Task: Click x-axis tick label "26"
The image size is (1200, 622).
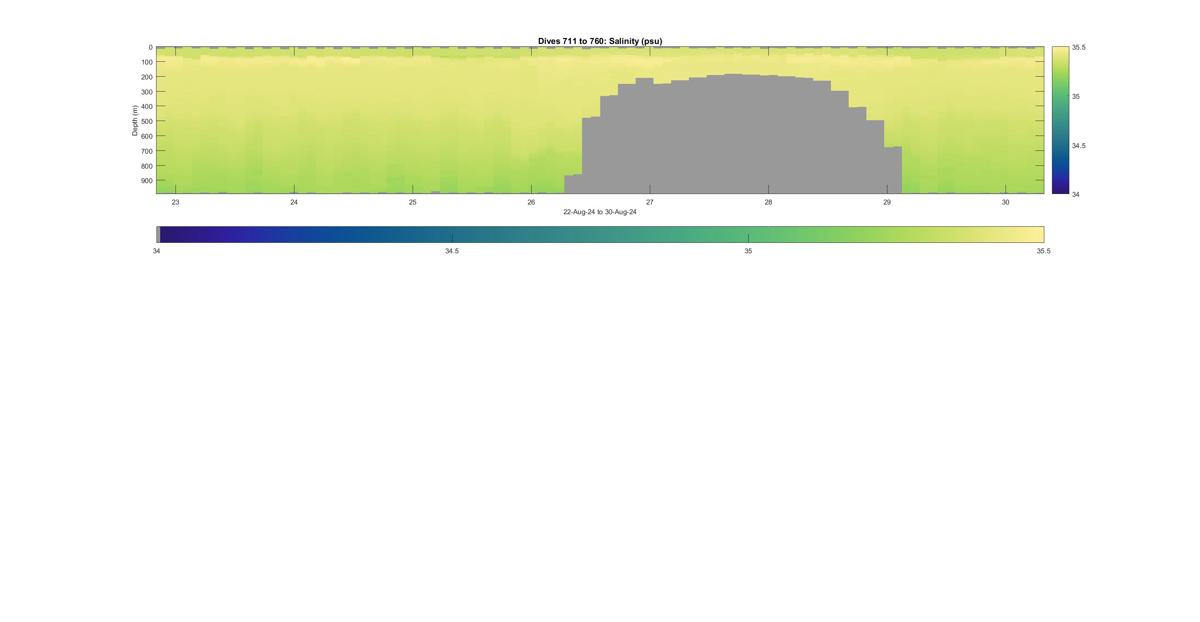Action: [531, 202]
